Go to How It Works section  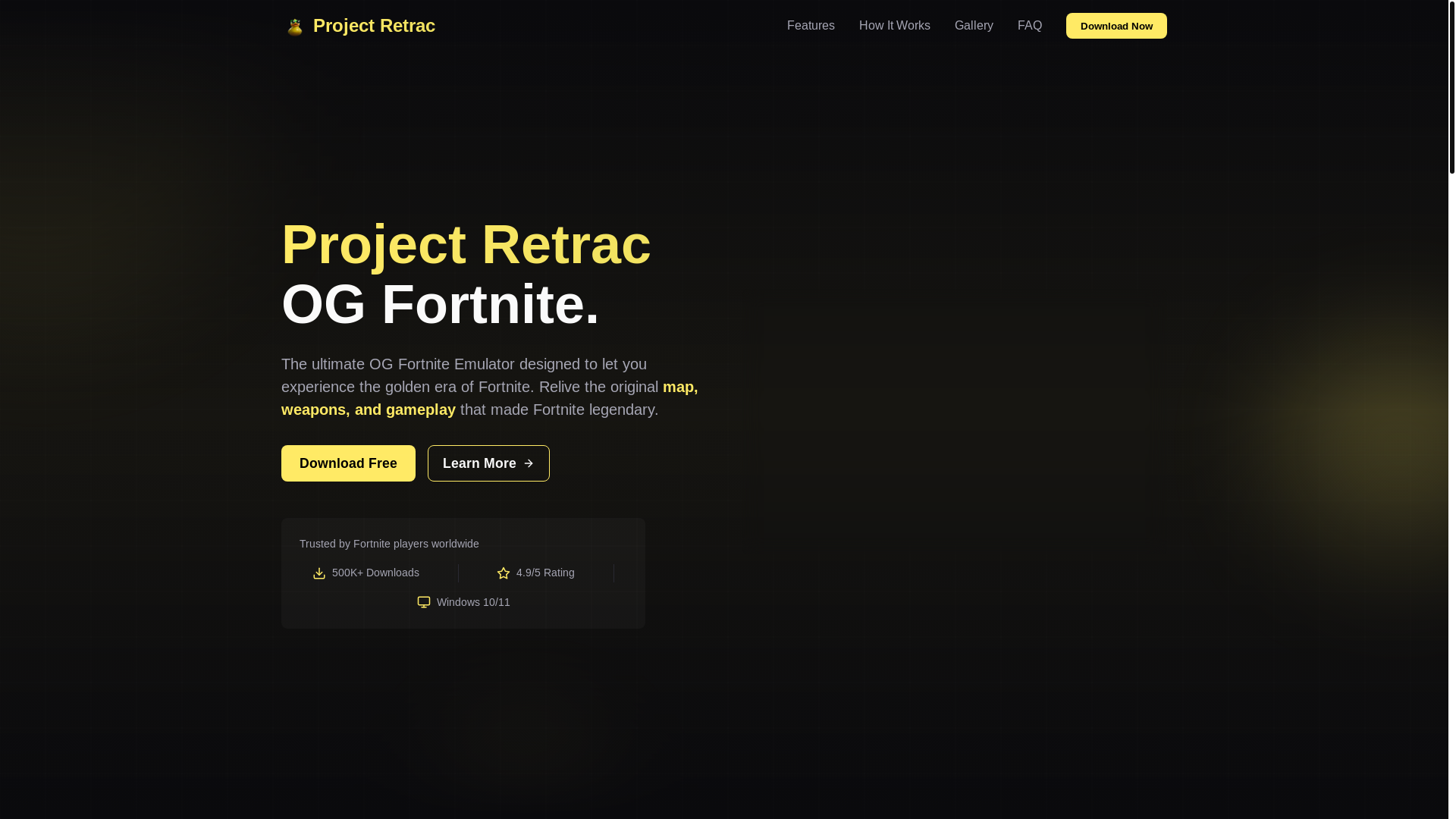895,26
